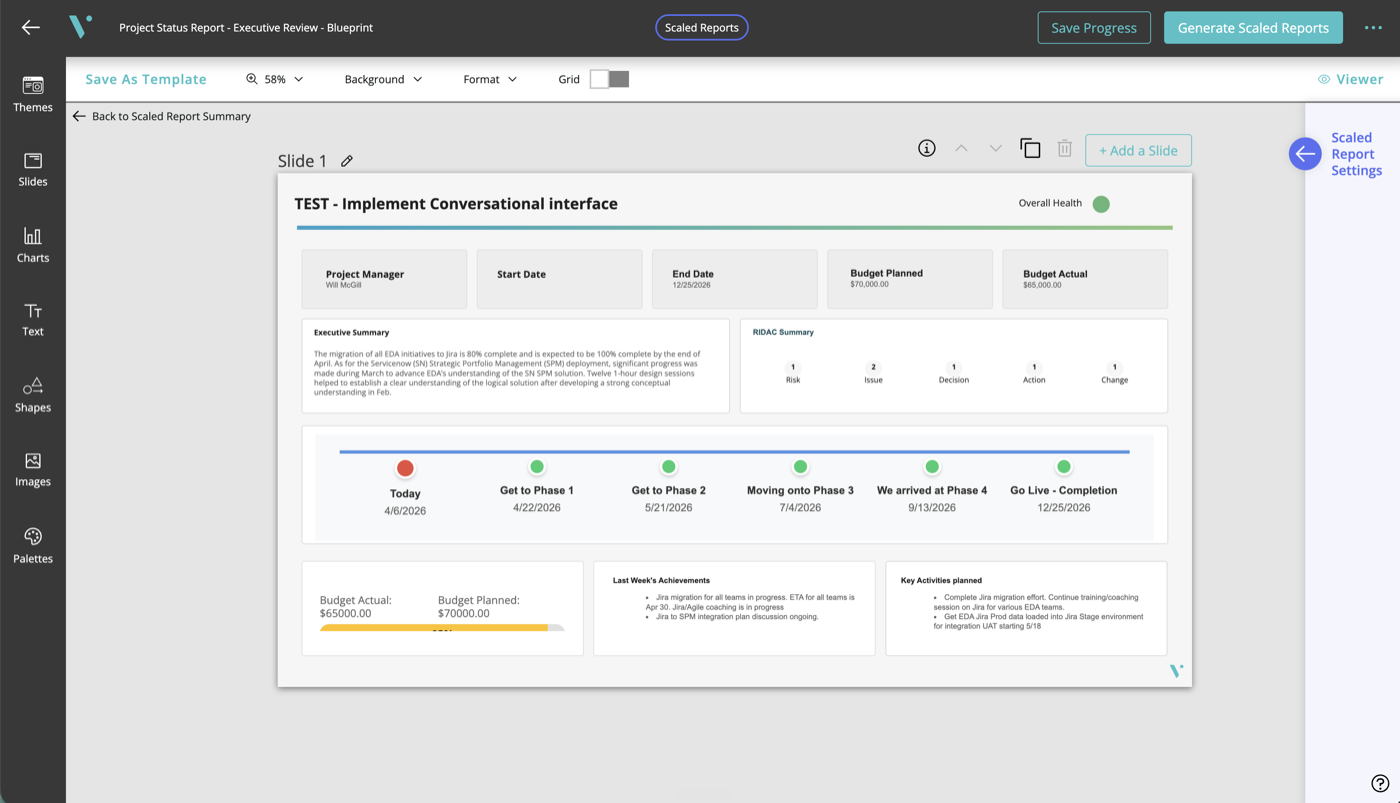Click the Slide 1 title label
1400x803 pixels.
click(x=302, y=161)
